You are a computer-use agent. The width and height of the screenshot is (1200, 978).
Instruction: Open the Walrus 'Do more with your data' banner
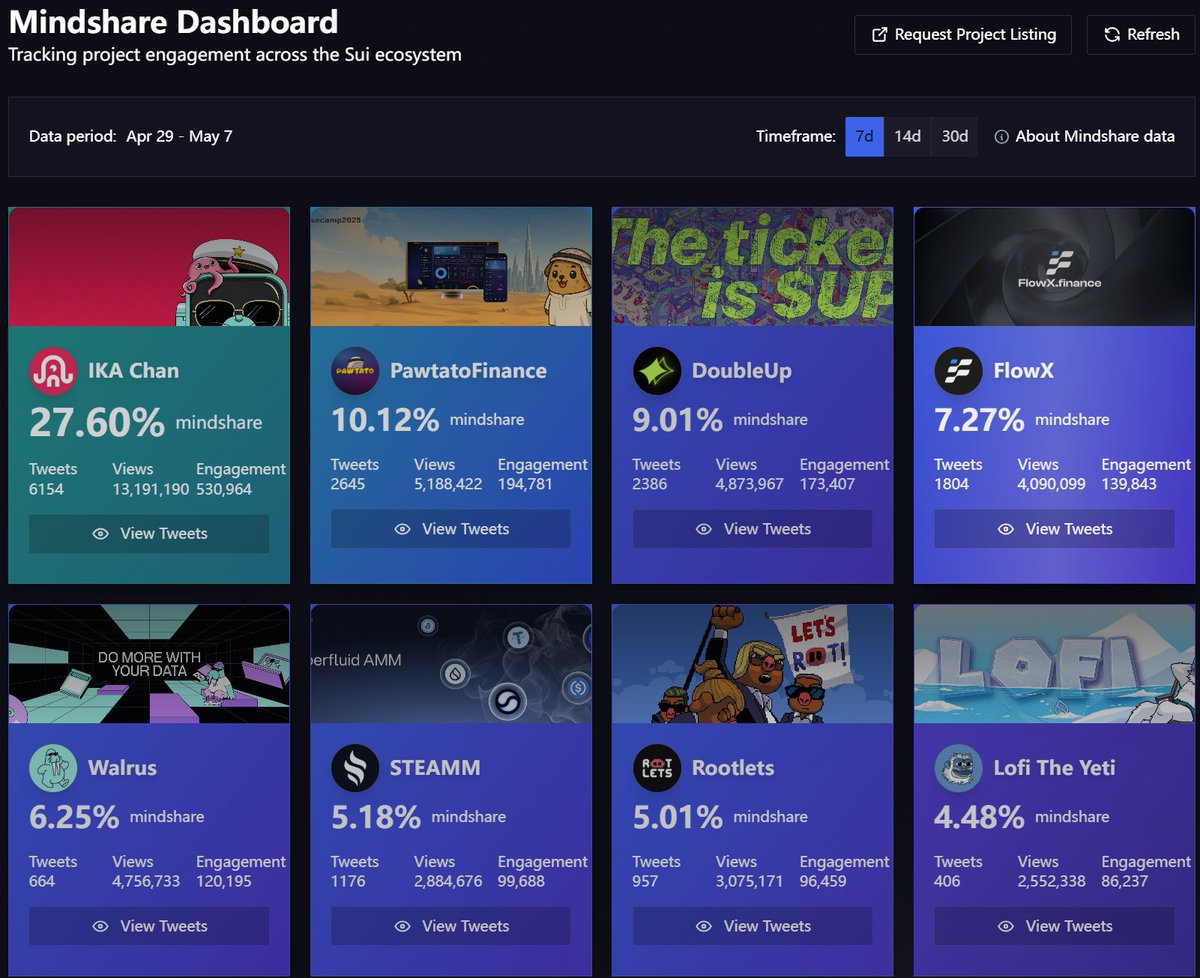pos(149,664)
